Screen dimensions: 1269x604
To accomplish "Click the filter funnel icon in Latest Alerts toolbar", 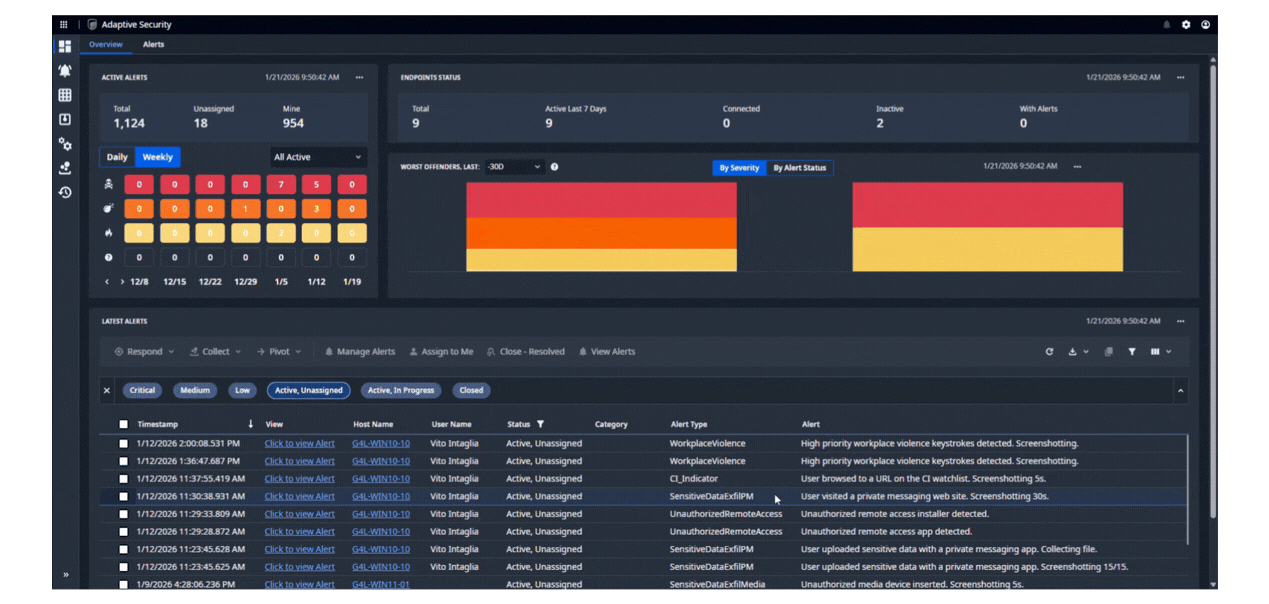I will [x=1132, y=352].
